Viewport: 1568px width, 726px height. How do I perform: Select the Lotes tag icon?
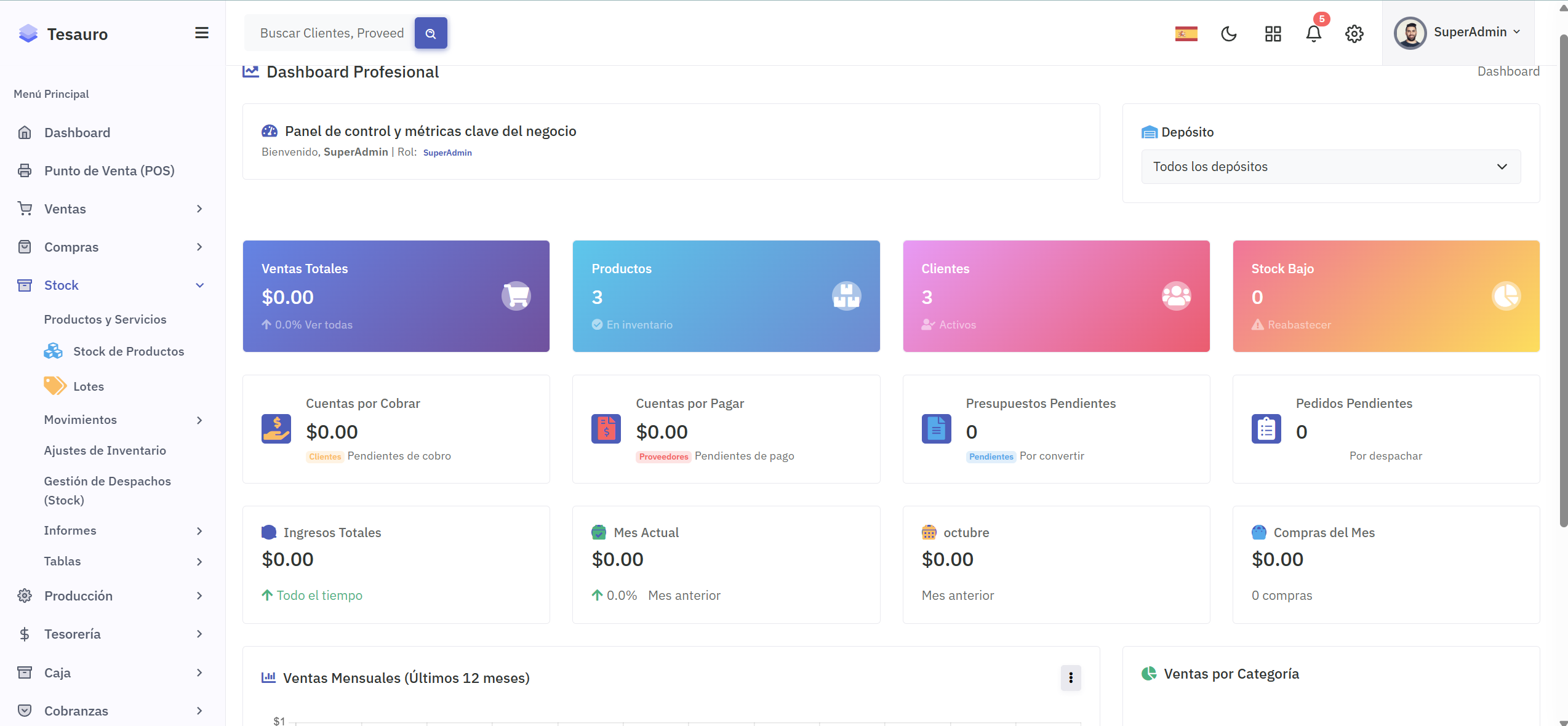[55, 386]
